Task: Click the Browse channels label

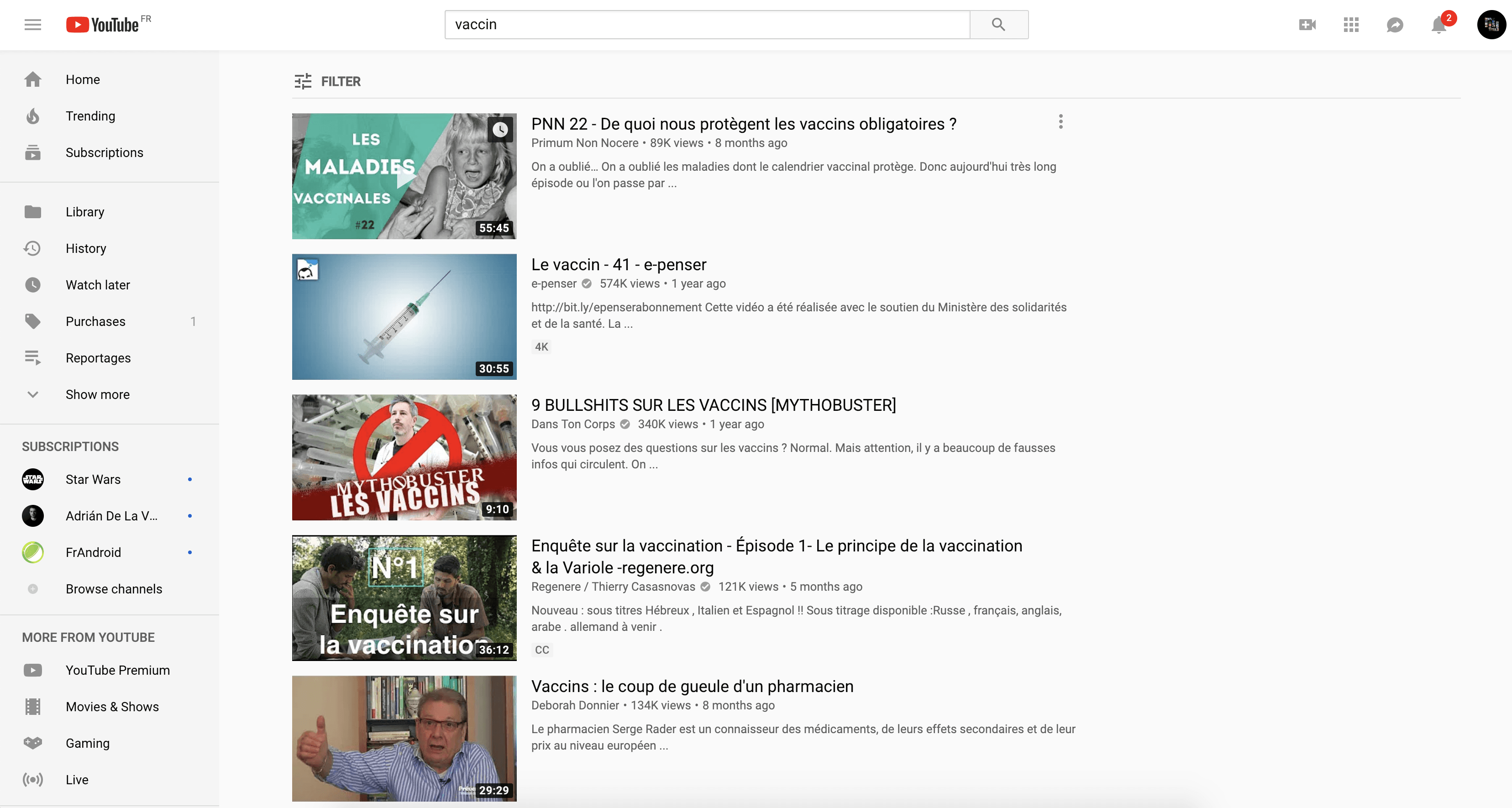Action: 114,588
